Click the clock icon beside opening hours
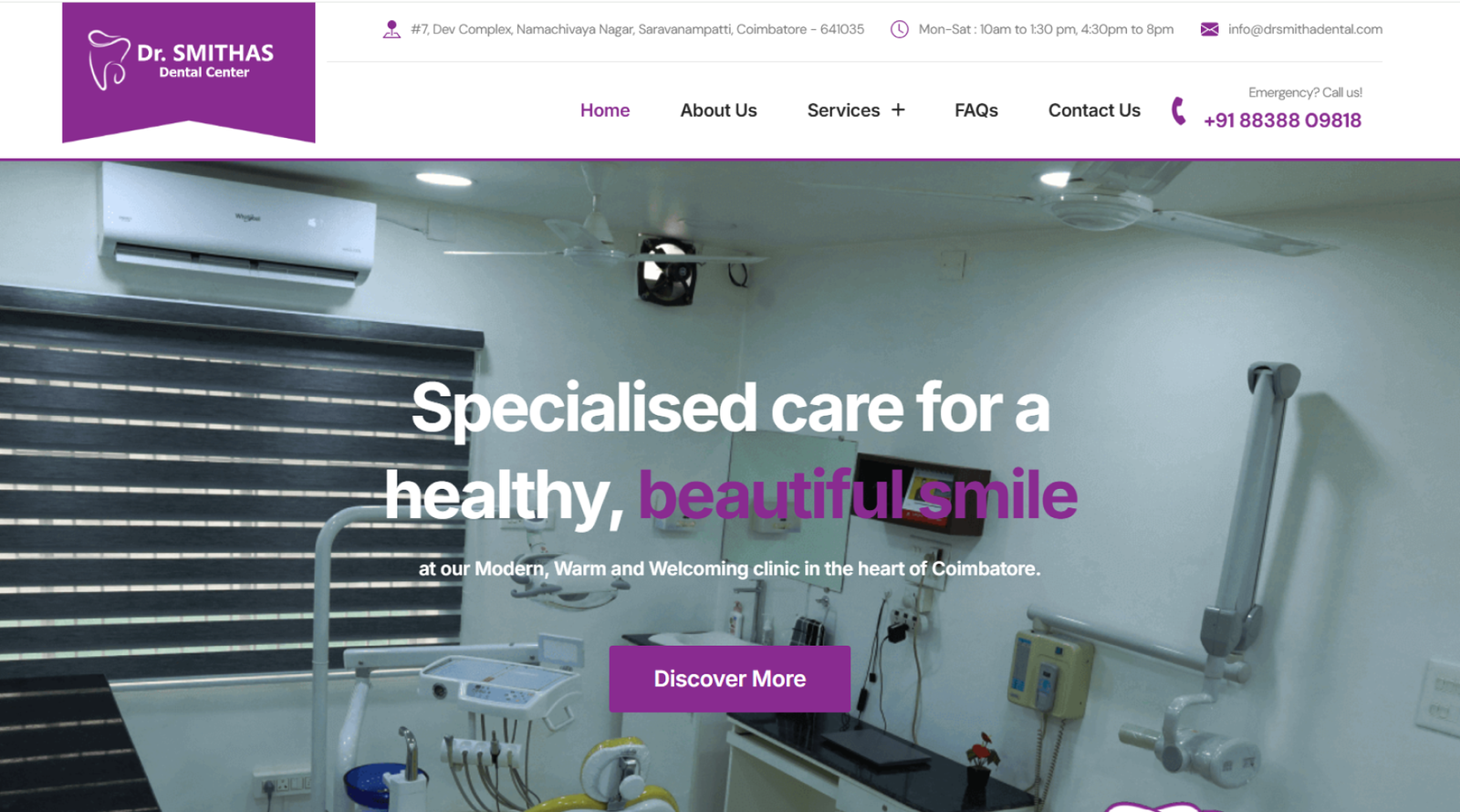Screen dimensions: 1460x812 pyautogui.click(x=900, y=29)
